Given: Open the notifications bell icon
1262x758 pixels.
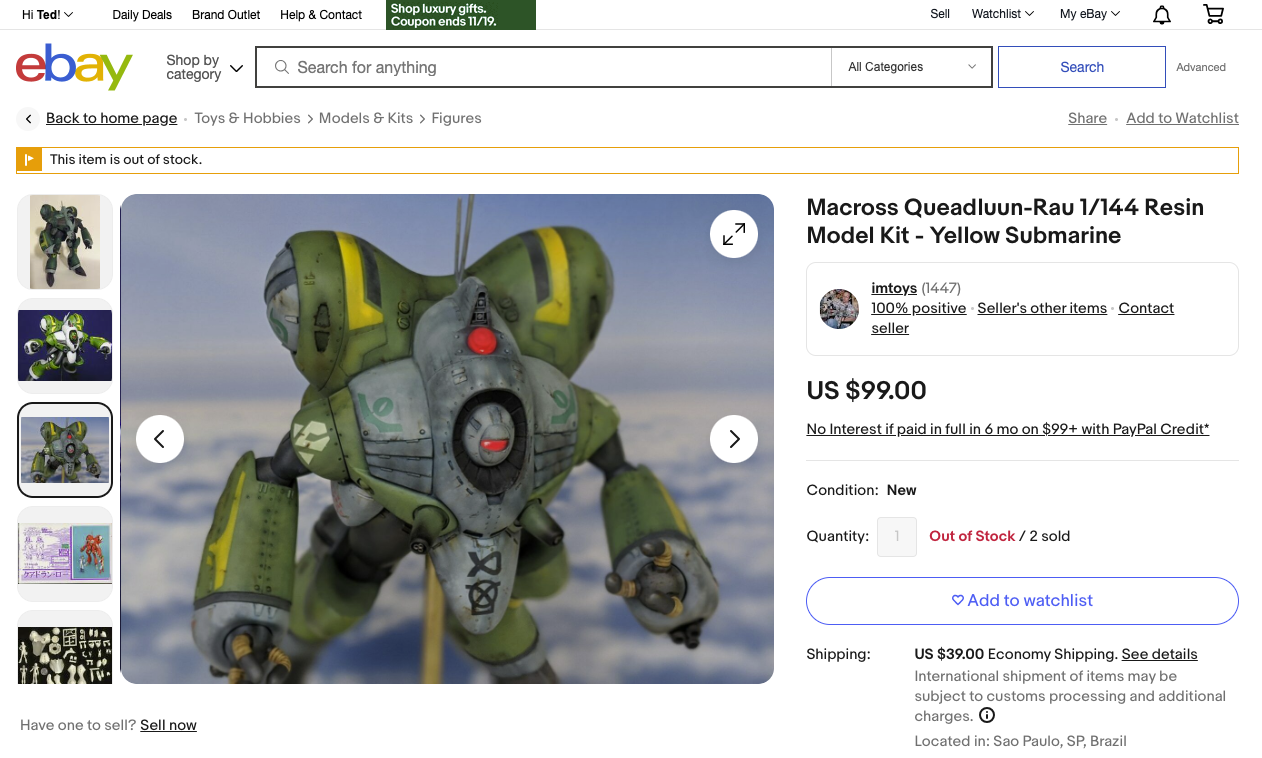Looking at the screenshot, I should tap(1162, 15).
